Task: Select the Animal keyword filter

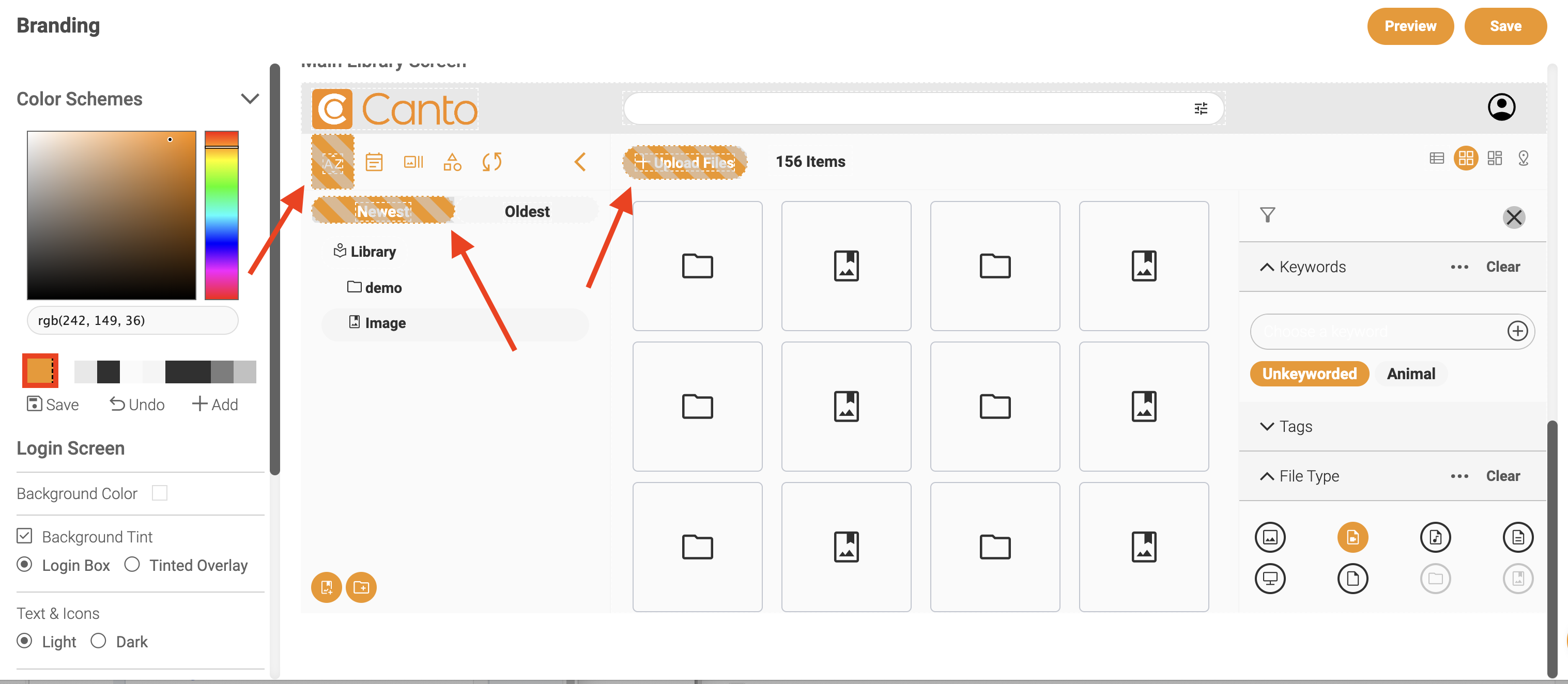Action: tap(1410, 373)
